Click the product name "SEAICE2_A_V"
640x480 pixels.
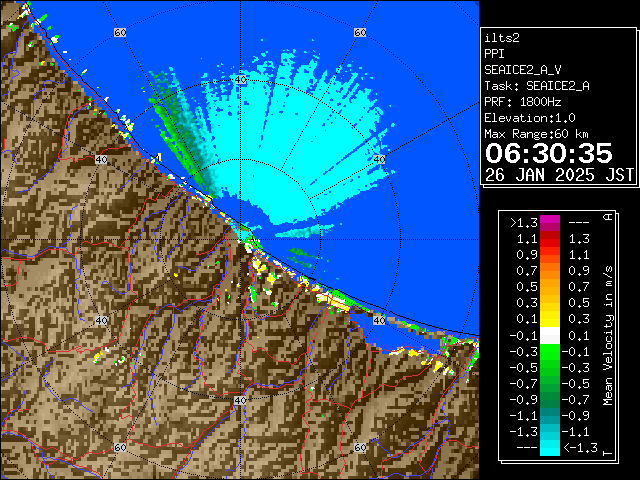point(523,70)
